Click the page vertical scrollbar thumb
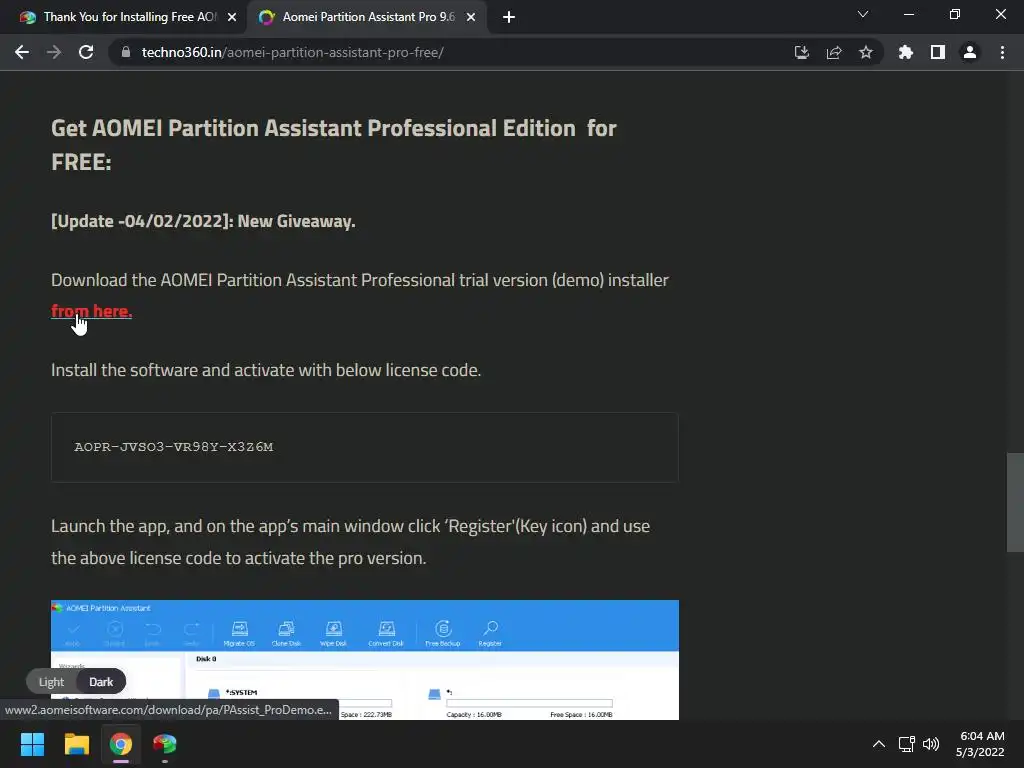The height and width of the screenshot is (768, 1024). [x=1015, y=502]
